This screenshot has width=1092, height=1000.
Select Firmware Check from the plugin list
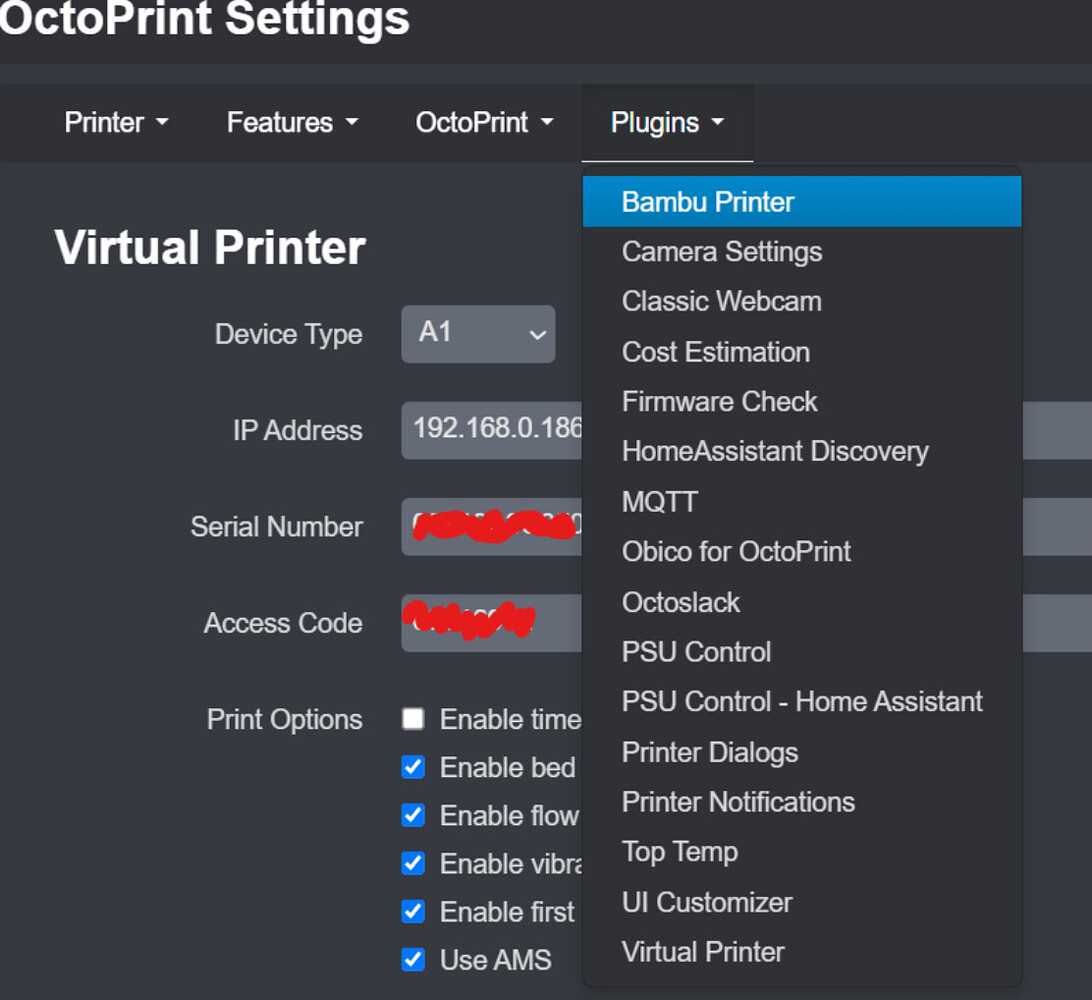[x=717, y=401]
